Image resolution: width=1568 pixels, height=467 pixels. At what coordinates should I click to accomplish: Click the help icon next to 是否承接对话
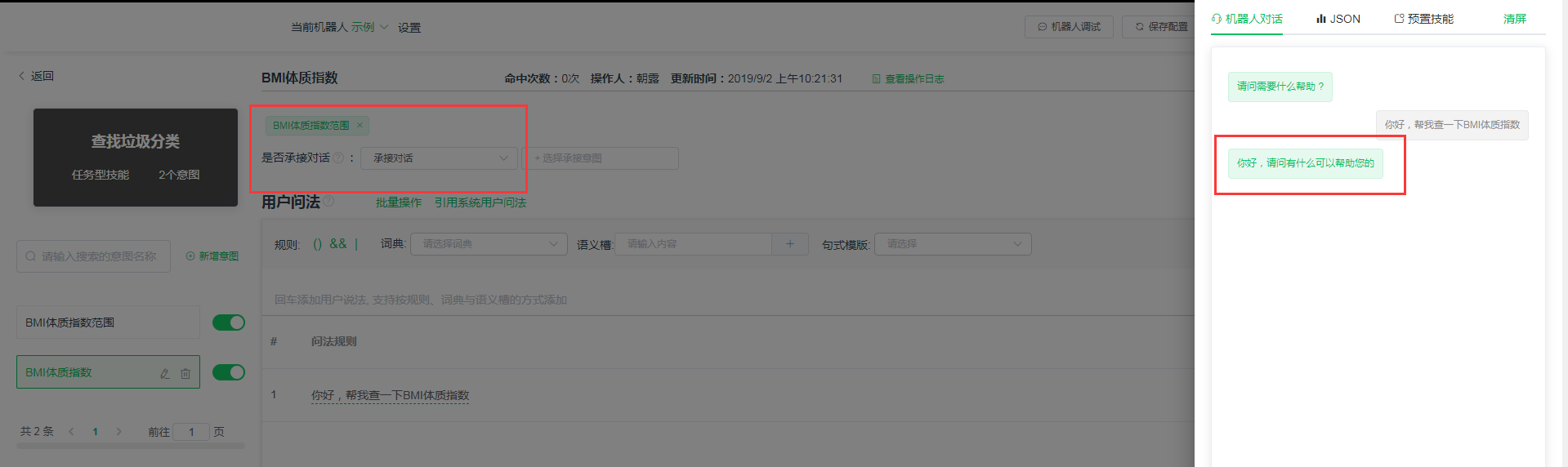tap(338, 158)
